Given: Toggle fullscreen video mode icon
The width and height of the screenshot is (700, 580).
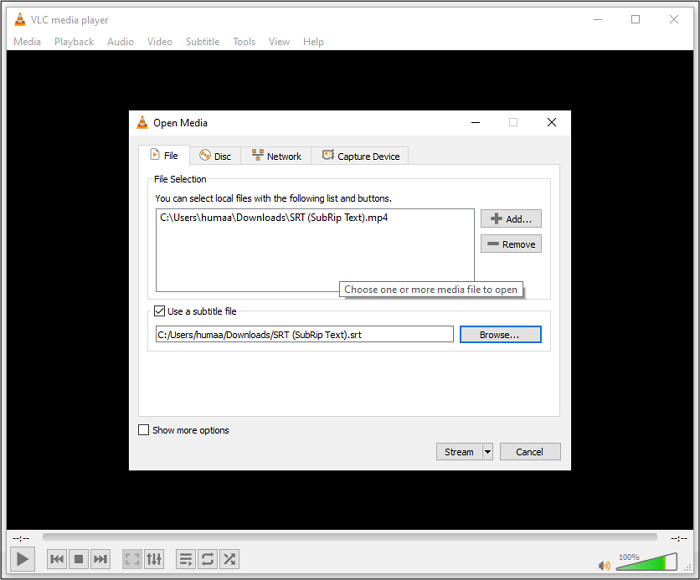Looking at the screenshot, I should click(132, 559).
